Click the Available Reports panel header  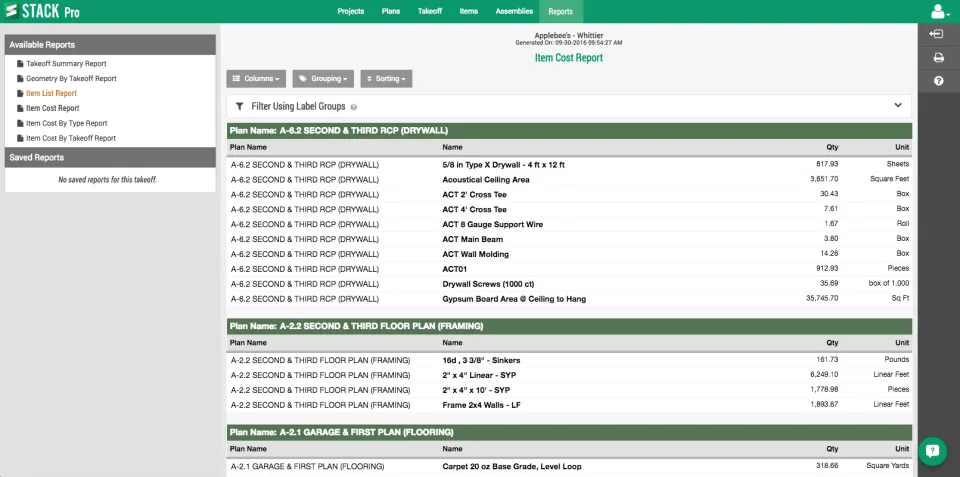click(x=110, y=45)
